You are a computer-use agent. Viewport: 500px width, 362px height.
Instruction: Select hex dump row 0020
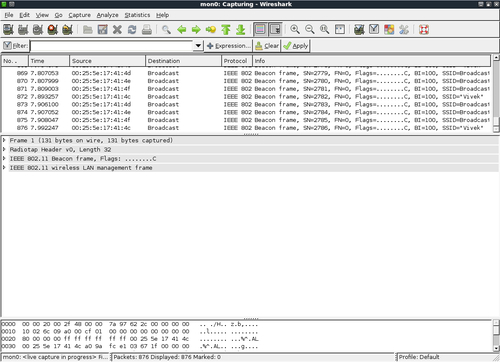click(x=130, y=339)
